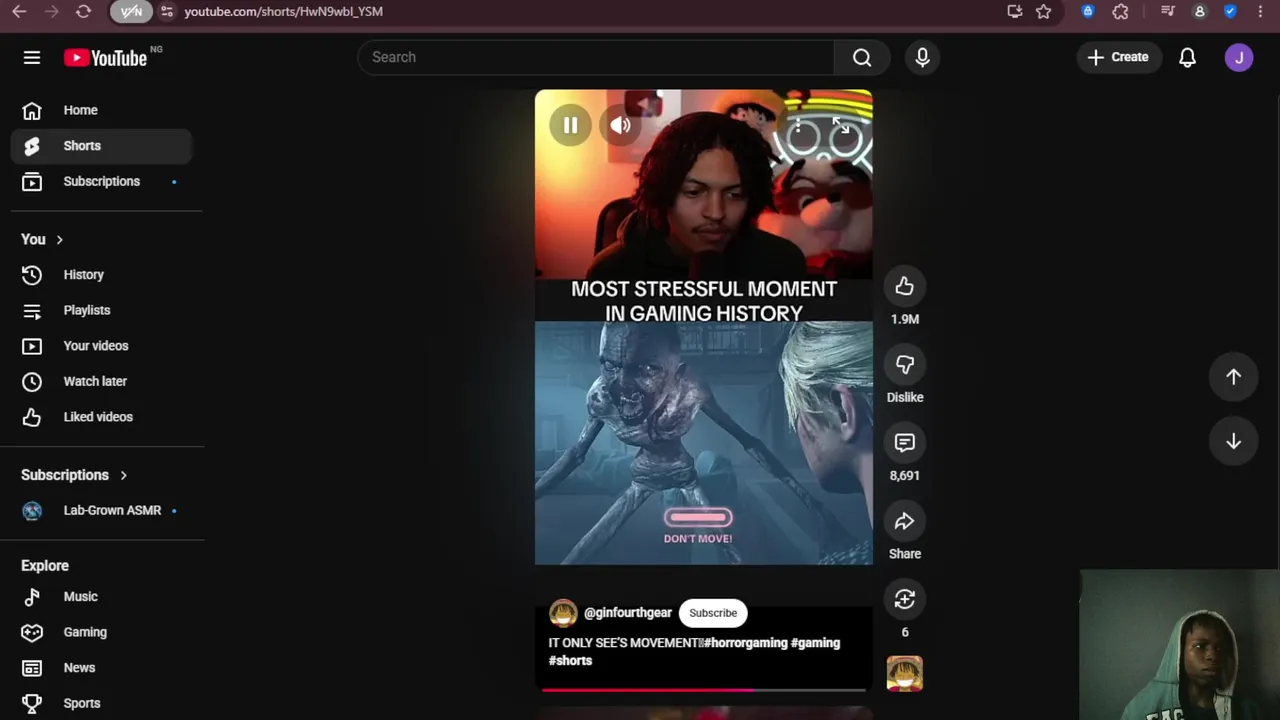The width and height of the screenshot is (1280, 720).
Task: Explore Music category
Action: point(102,597)
